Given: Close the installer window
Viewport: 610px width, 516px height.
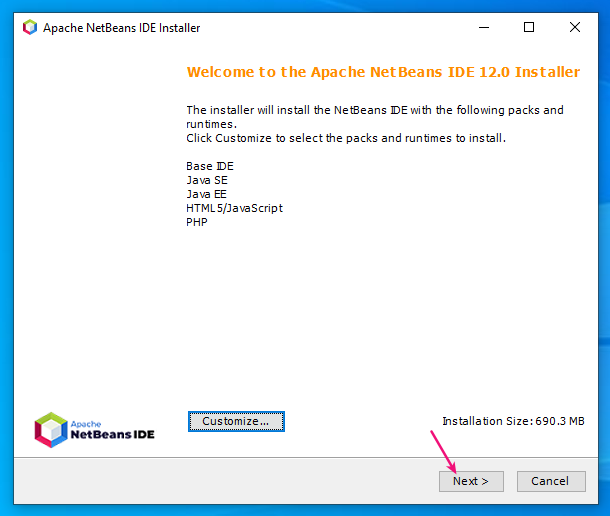Looking at the screenshot, I should (575, 28).
